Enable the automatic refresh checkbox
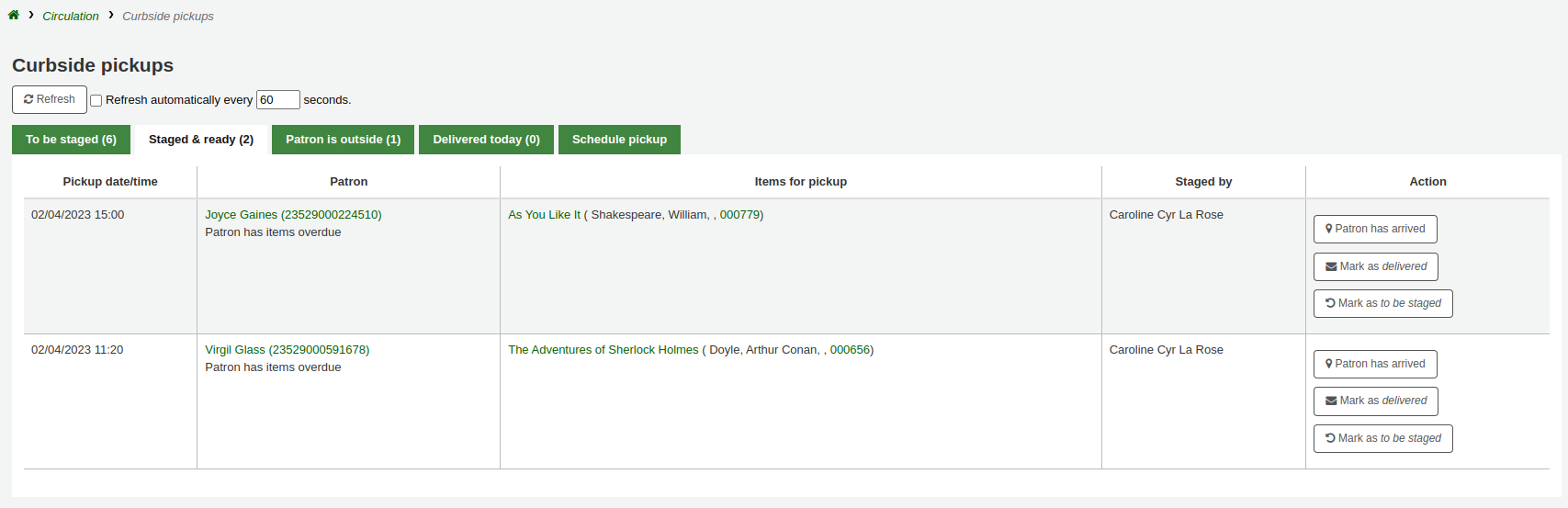 (x=96, y=100)
